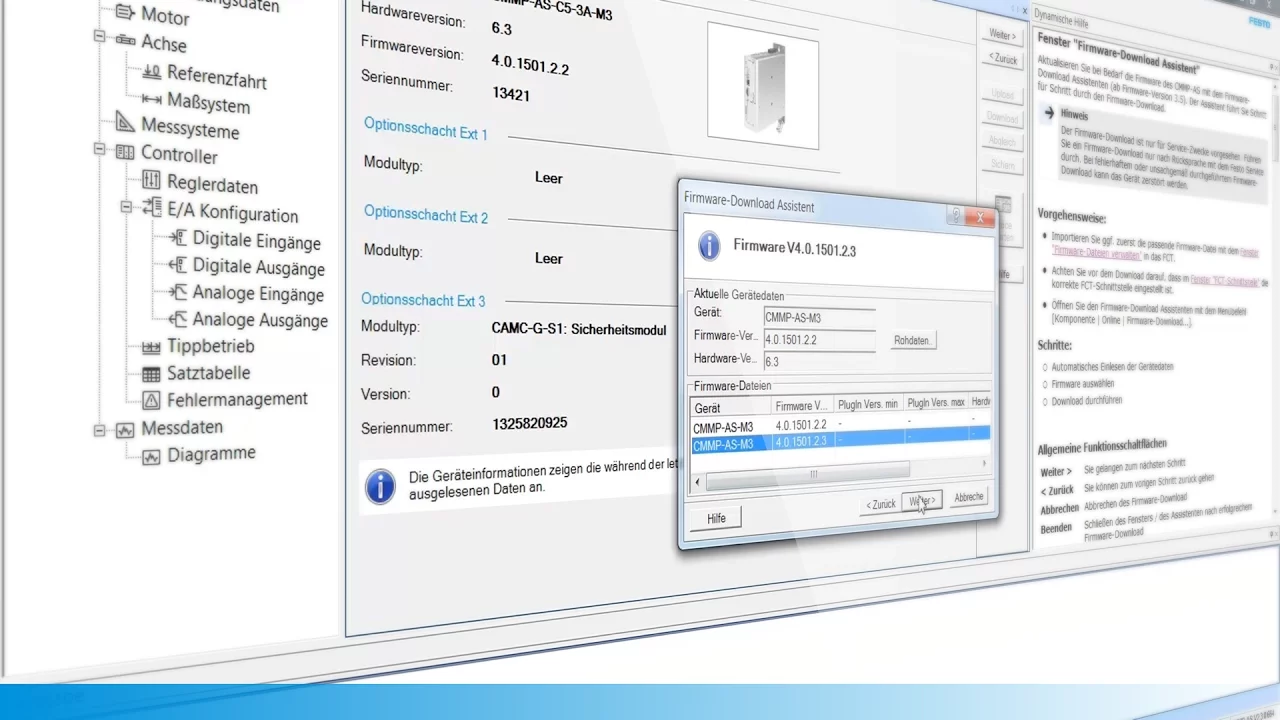Image resolution: width=1280 pixels, height=720 pixels.
Task: Click the left scroll arrow of firmware list
Action: 697,481
